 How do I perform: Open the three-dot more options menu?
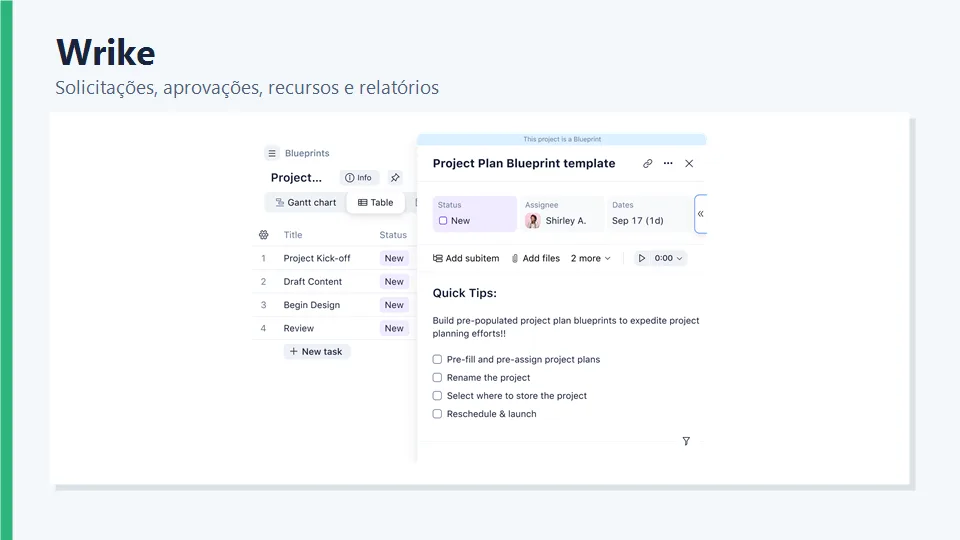click(668, 163)
